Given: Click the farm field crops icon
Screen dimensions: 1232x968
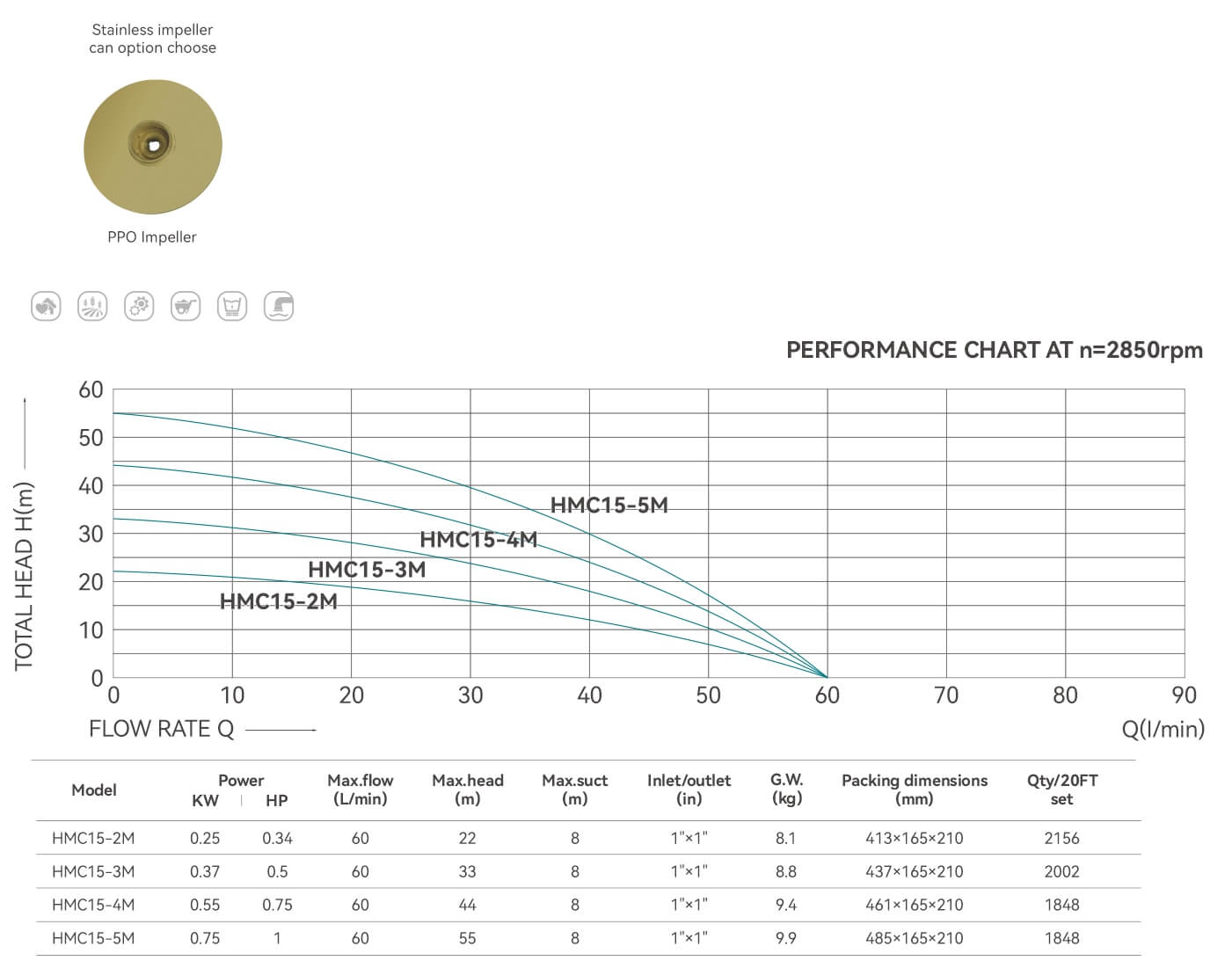Looking at the screenshot, I should 92,306.
